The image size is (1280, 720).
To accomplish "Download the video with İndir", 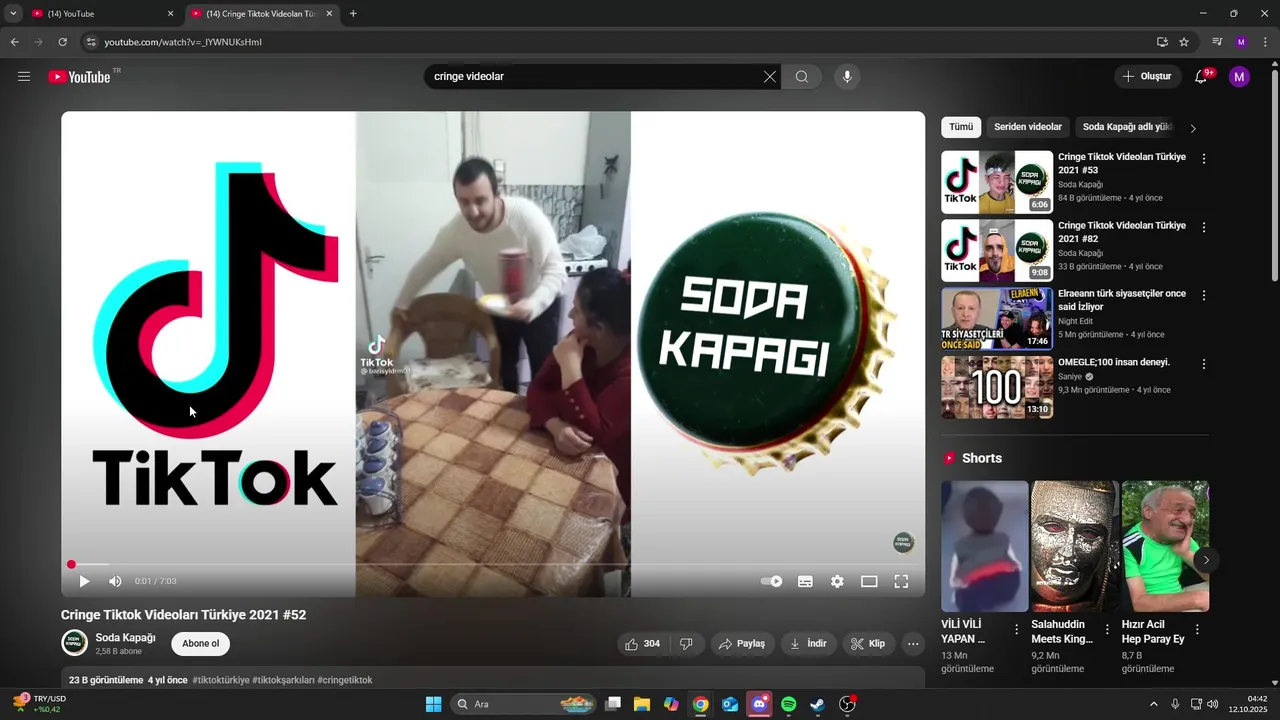I will (809, 644).
